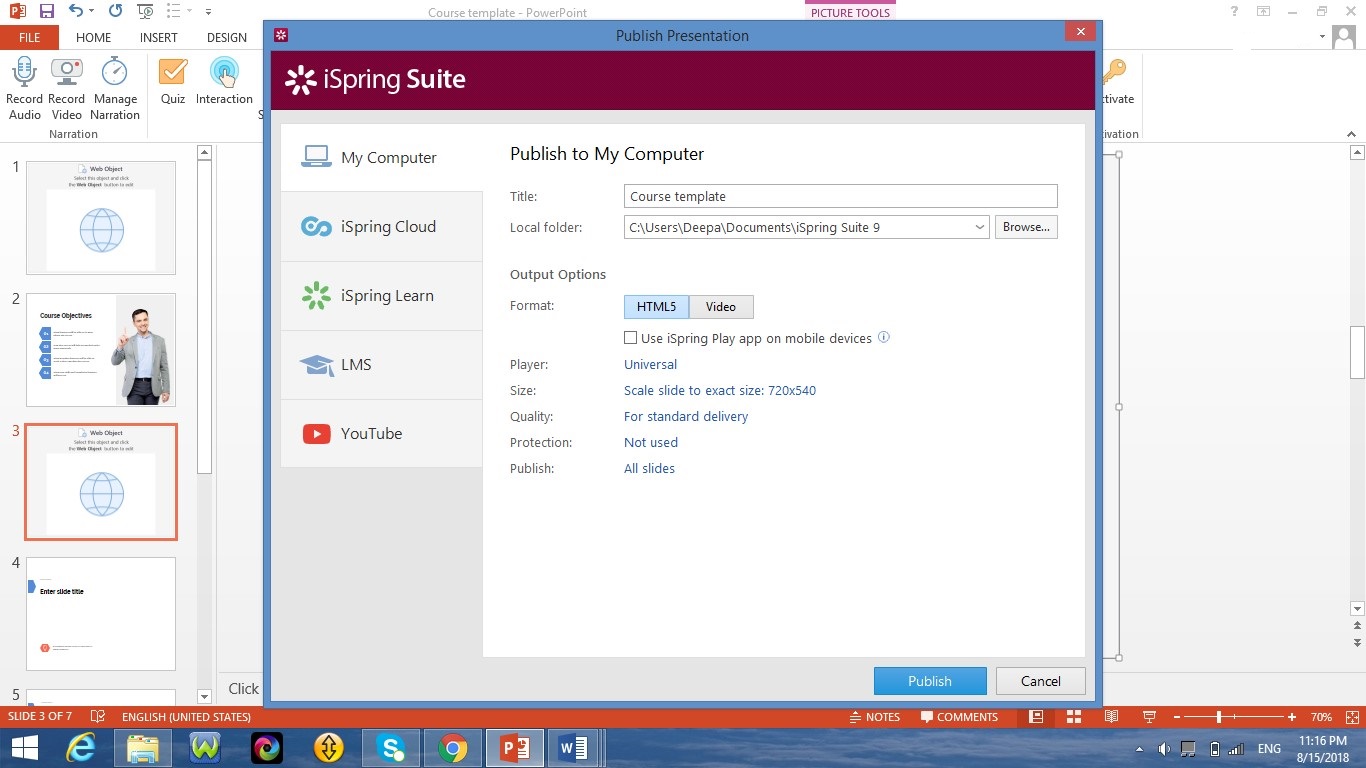The image size is (1366, 768).
Task: Open the Scale slide to exact size link
Action: click(x=720, y=391)
